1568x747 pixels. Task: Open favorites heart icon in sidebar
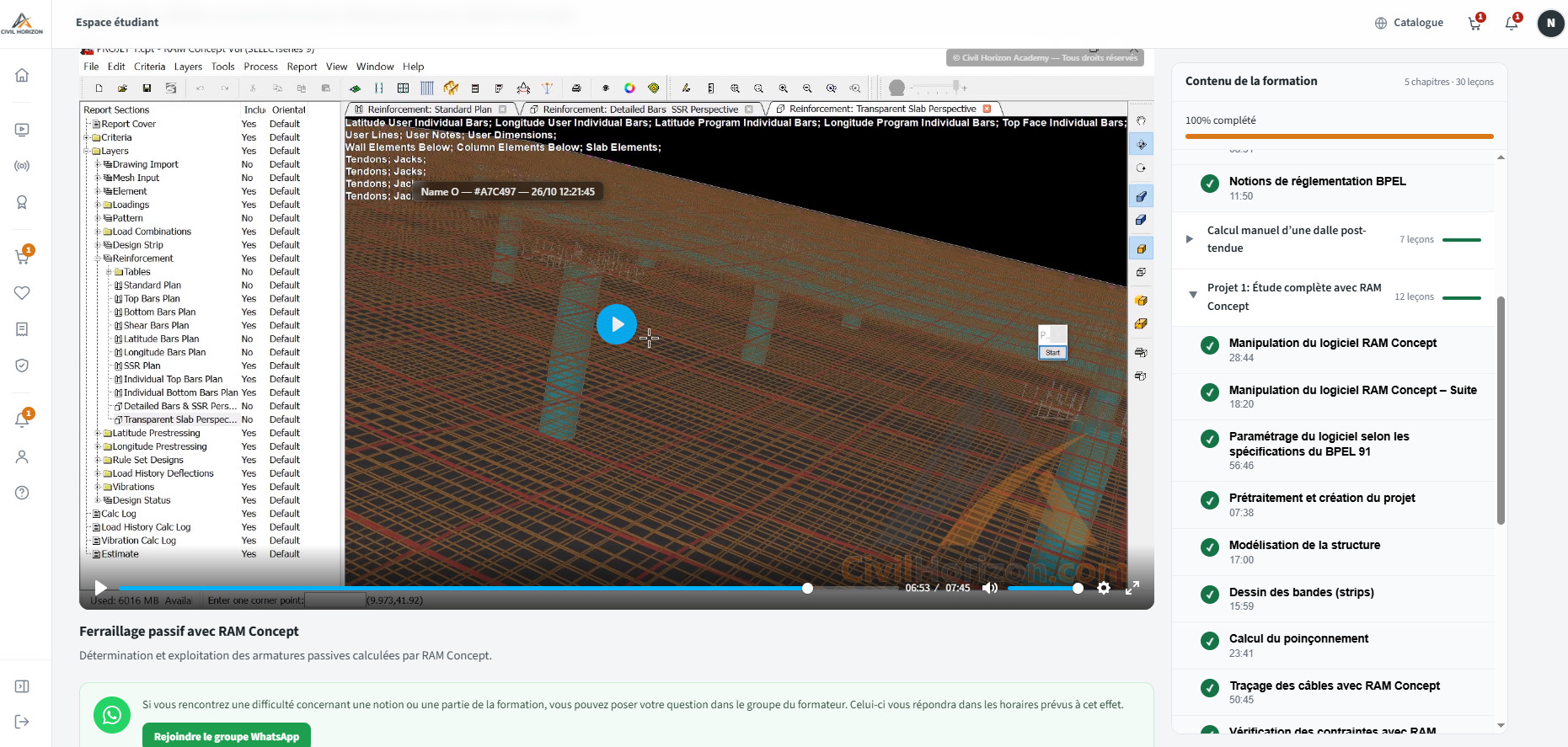pyautogui.click(x=22, y=293)
